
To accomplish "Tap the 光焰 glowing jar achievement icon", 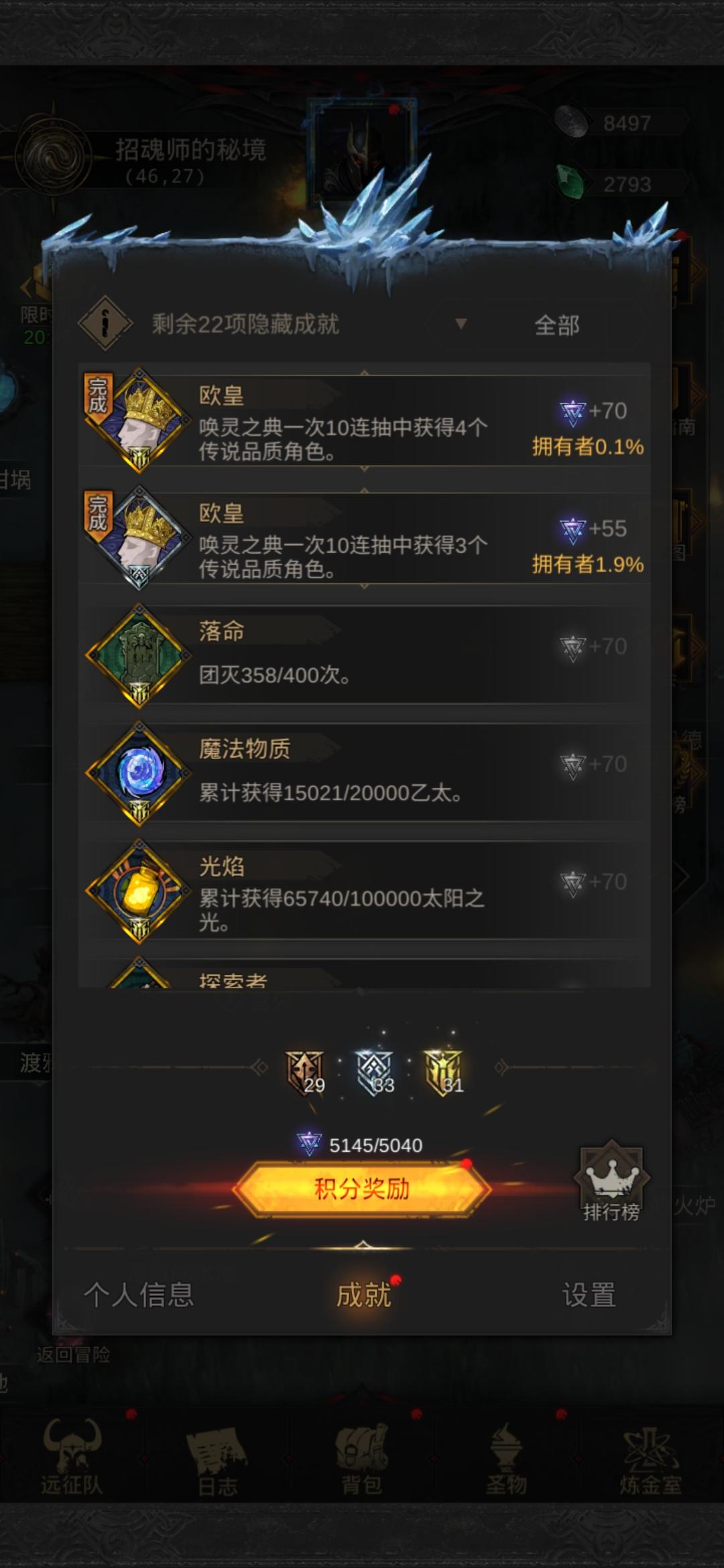I will point(139,891).
